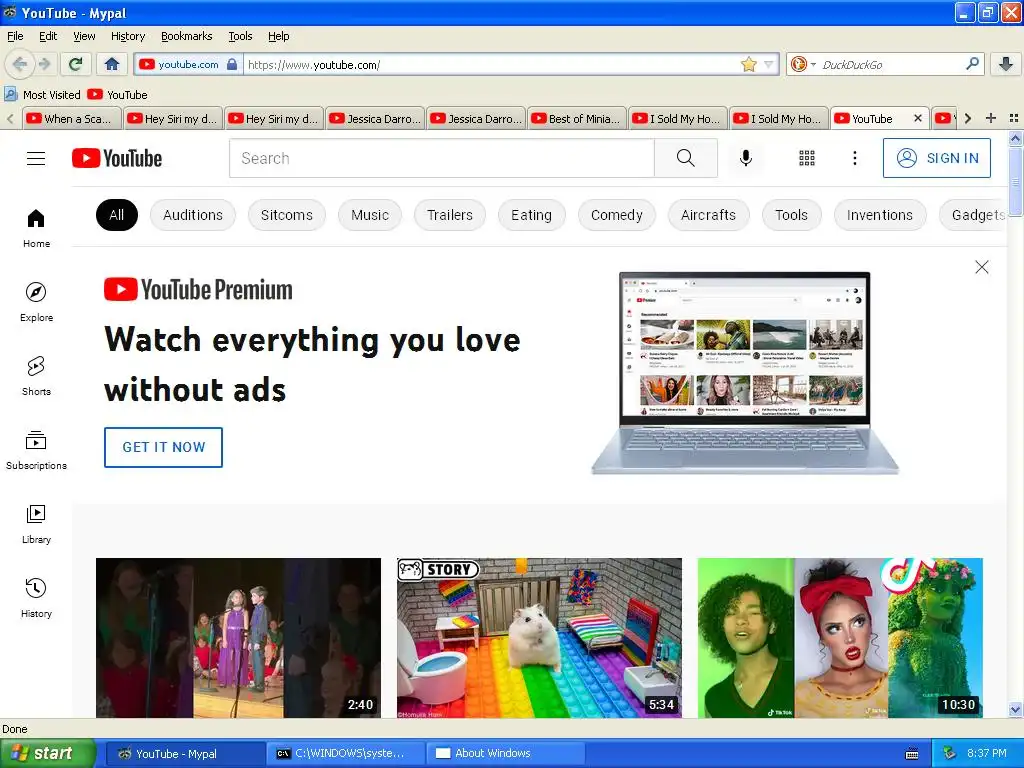This screenshot has height=768, width=1024.
Task: Select the Sitcoms filter chip
Action: (x=287, y=215)
